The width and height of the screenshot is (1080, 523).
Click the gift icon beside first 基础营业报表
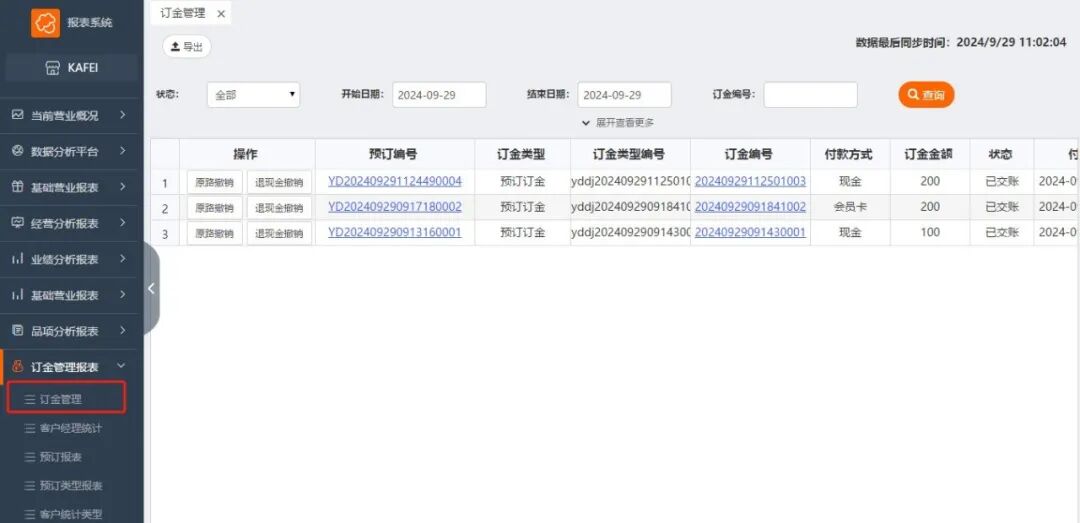coord(18,187)
